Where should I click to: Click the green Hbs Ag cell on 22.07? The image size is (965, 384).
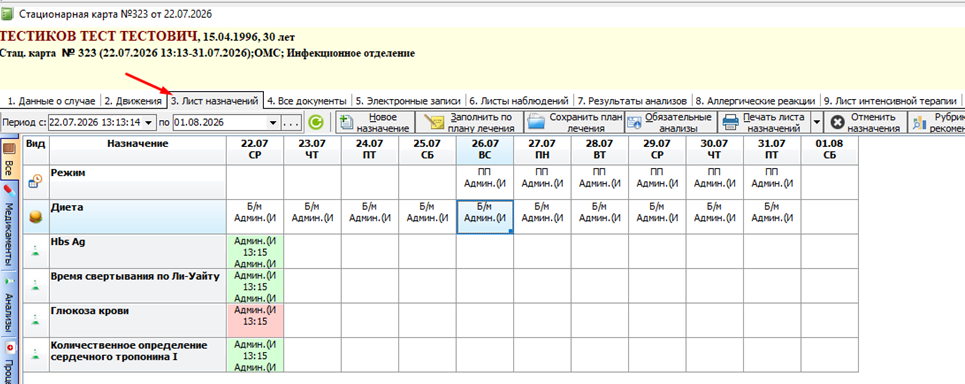pos(255,250)
